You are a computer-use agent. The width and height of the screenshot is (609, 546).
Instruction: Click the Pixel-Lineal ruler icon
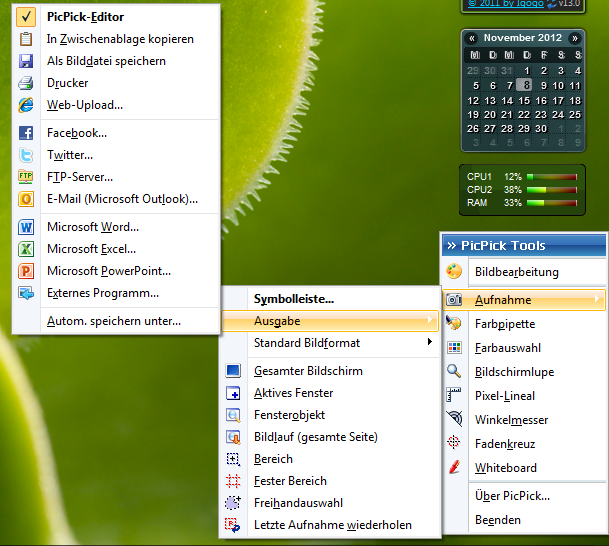(x=455, y=396)
